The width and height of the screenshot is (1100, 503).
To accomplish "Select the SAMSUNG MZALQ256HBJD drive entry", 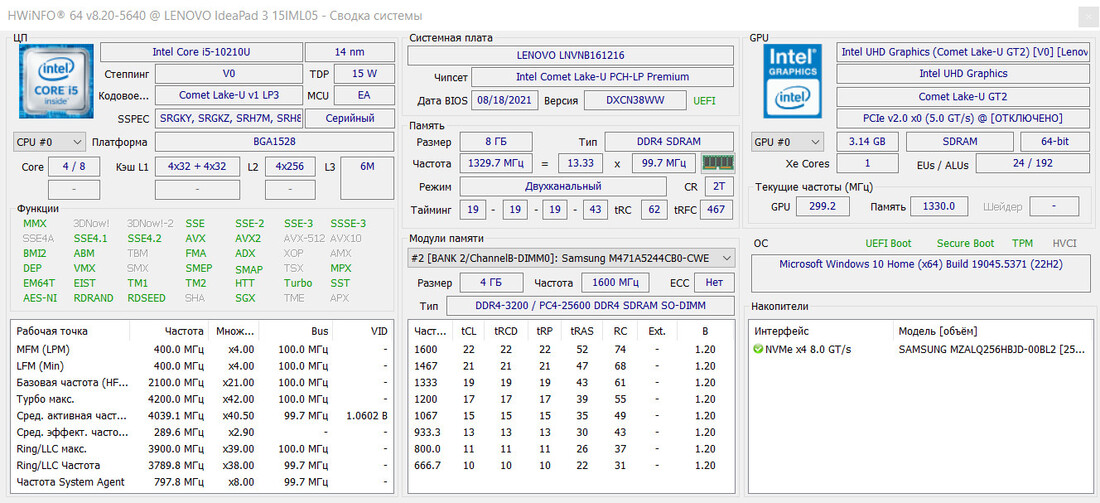I will [x=920, y=349].
